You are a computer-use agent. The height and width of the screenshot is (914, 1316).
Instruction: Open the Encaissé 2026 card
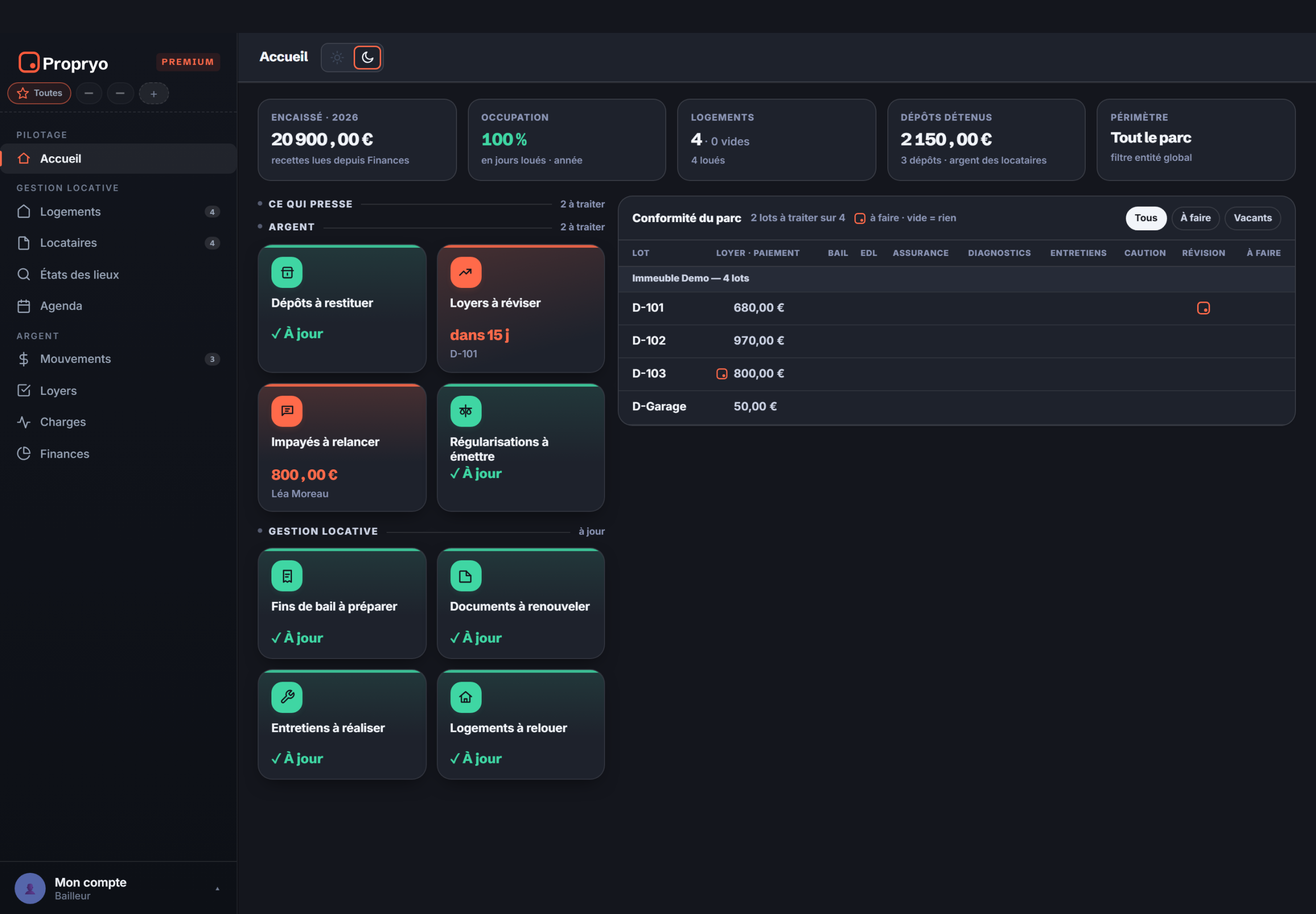[357, 140]
